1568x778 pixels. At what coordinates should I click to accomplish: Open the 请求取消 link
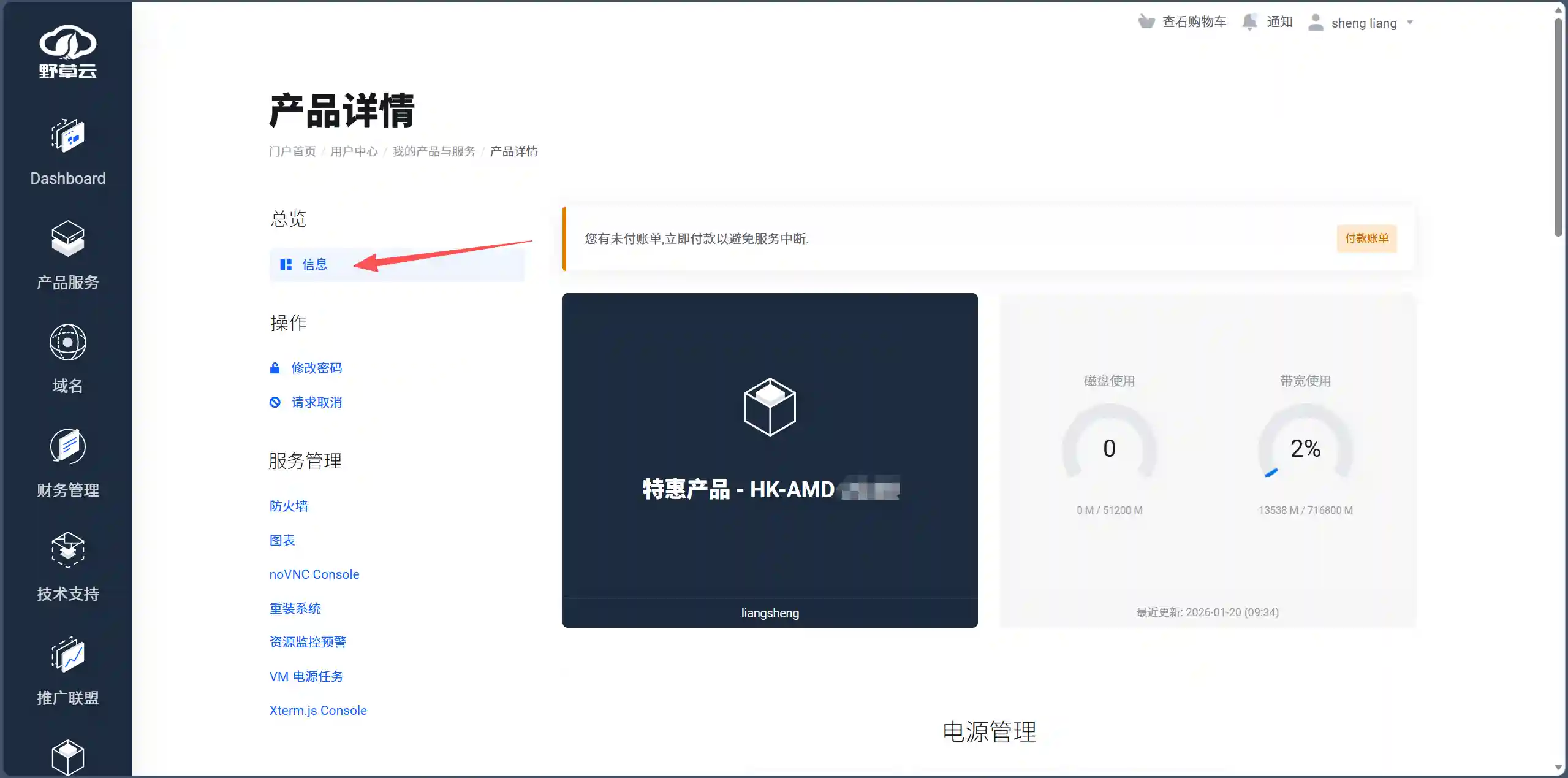tap(317, 402)
